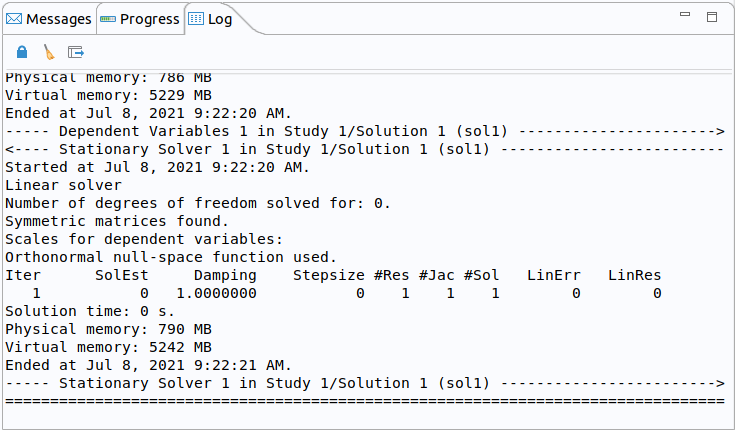Click the 'Linear solver' log line
The height and width of the screenshot is (430, 735).
click(x=63, y=185)
